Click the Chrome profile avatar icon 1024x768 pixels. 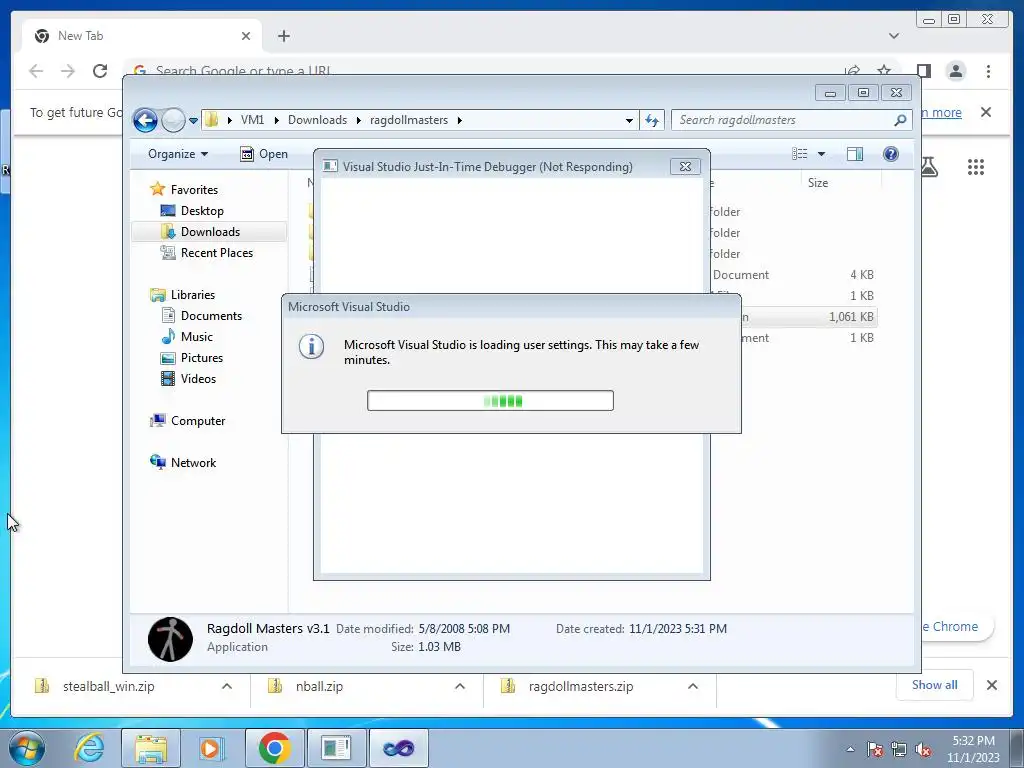pos(956,71)
